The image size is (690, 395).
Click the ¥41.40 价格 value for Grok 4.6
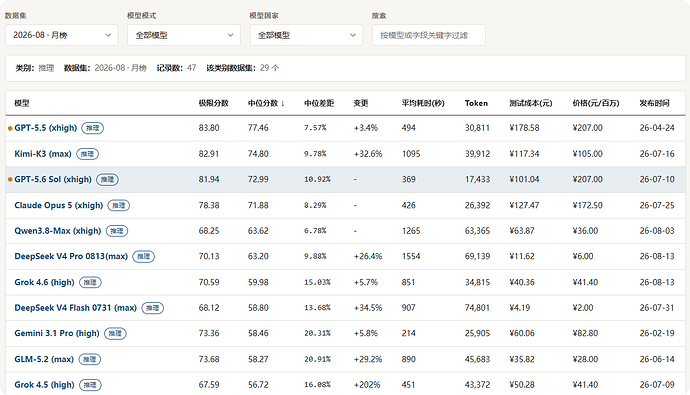pos(585,282)
